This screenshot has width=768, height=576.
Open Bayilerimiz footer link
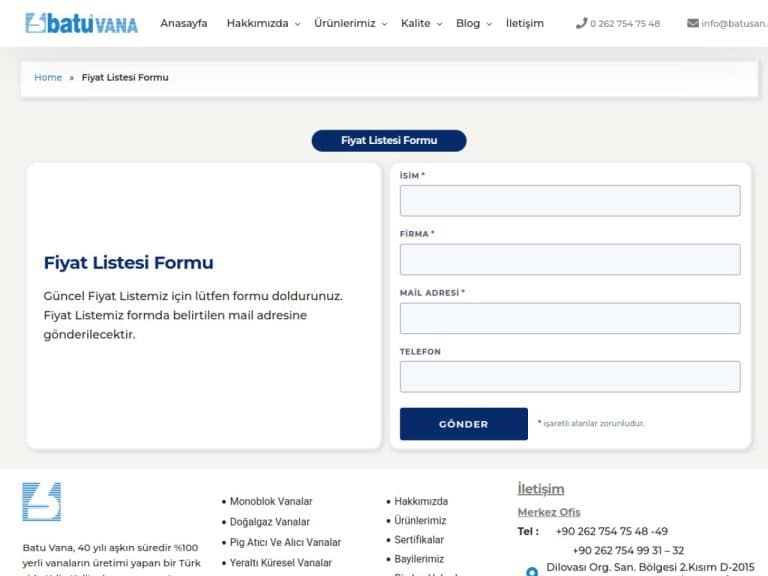(x=419, y=559)
